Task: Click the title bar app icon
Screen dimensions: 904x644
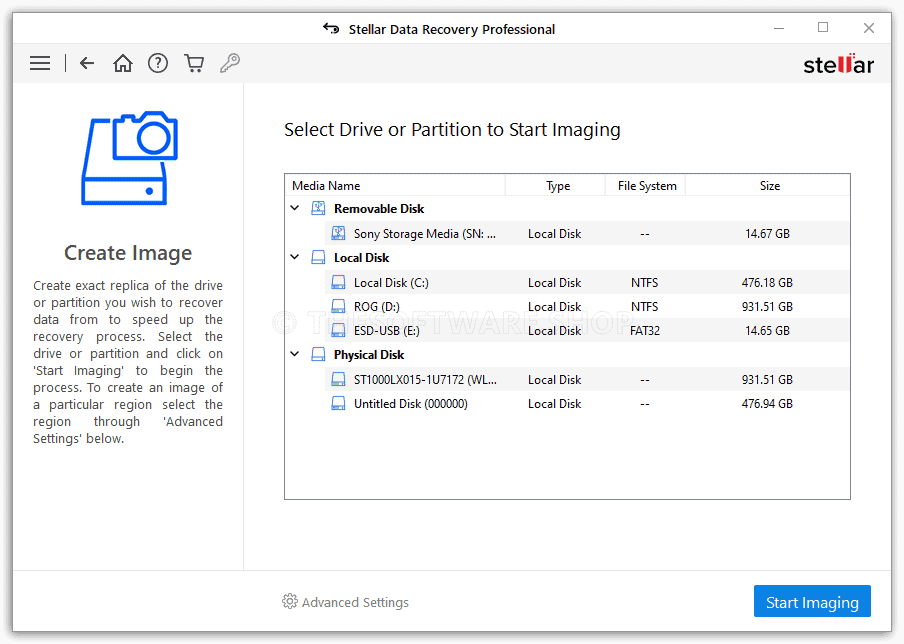Action: point(331,28)
